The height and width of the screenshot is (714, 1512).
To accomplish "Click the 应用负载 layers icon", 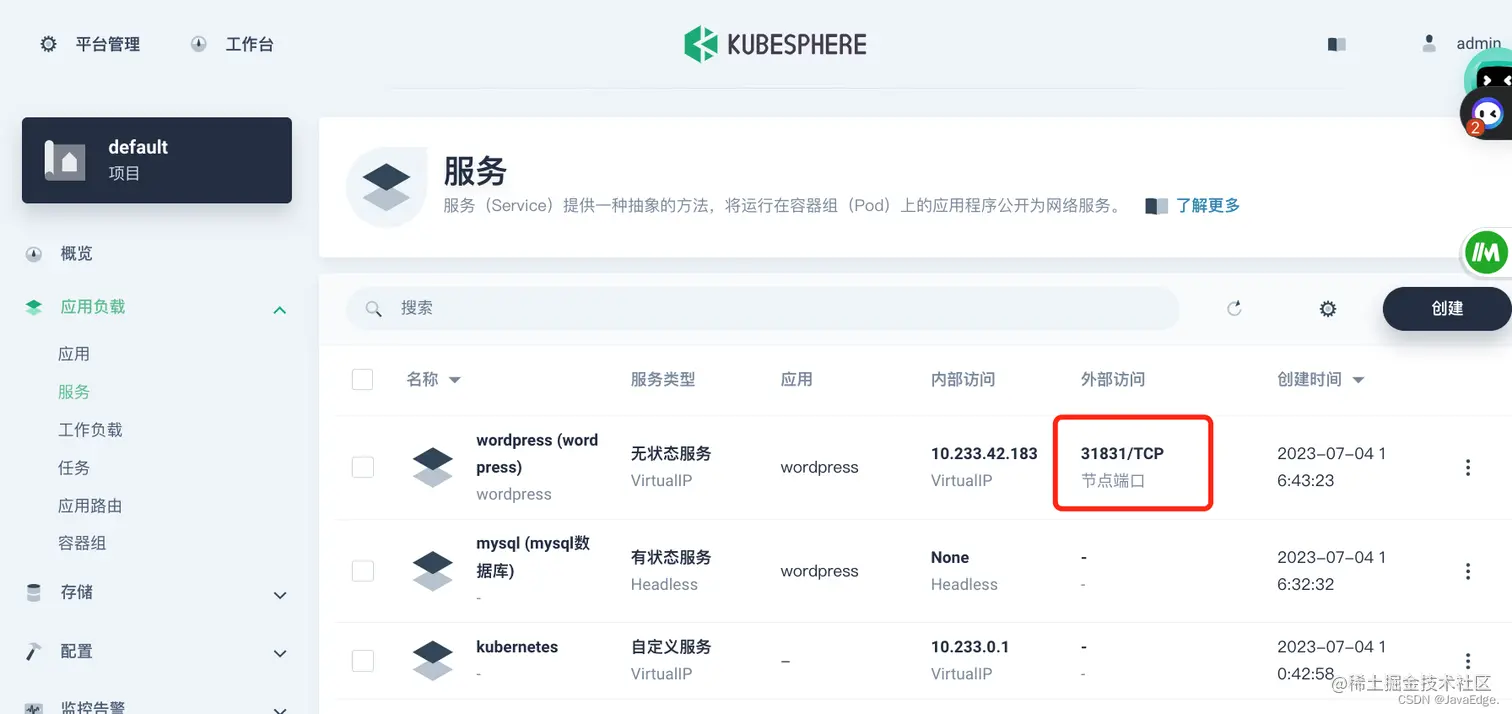I will tap(34, 307).
